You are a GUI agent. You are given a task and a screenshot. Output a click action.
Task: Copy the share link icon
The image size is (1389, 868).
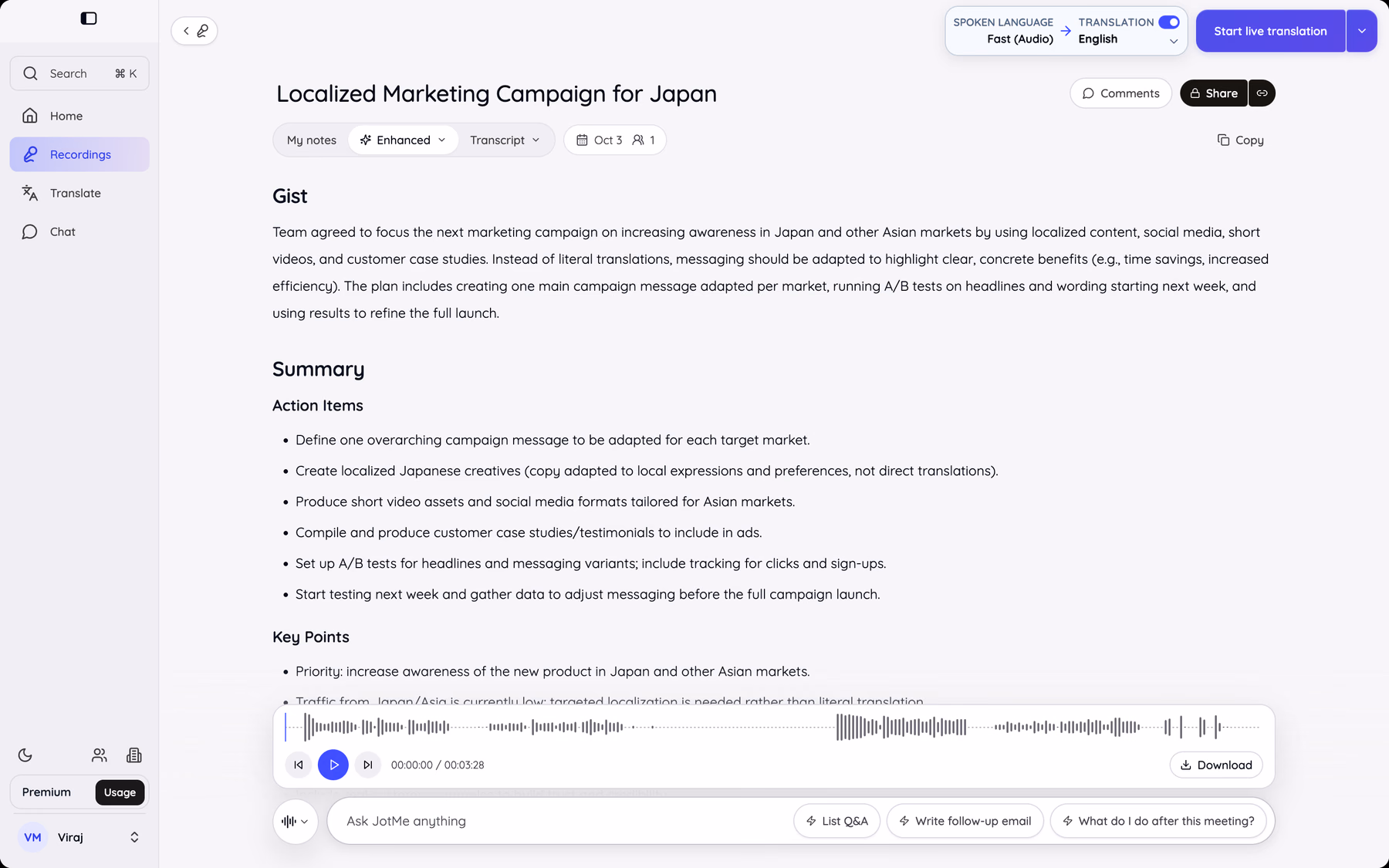(1262, 93)
